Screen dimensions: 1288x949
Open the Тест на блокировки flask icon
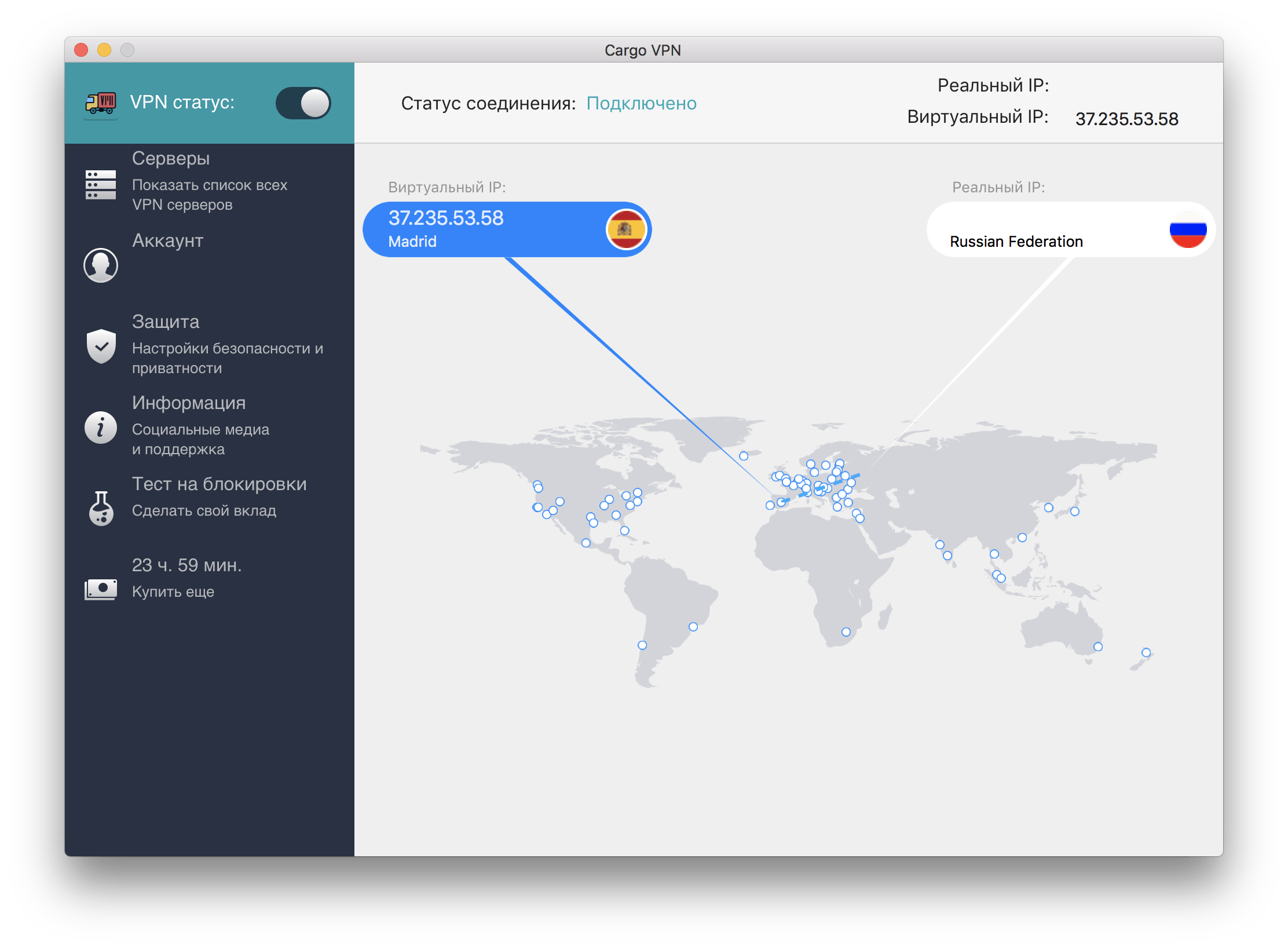click(x=101, y=508)
